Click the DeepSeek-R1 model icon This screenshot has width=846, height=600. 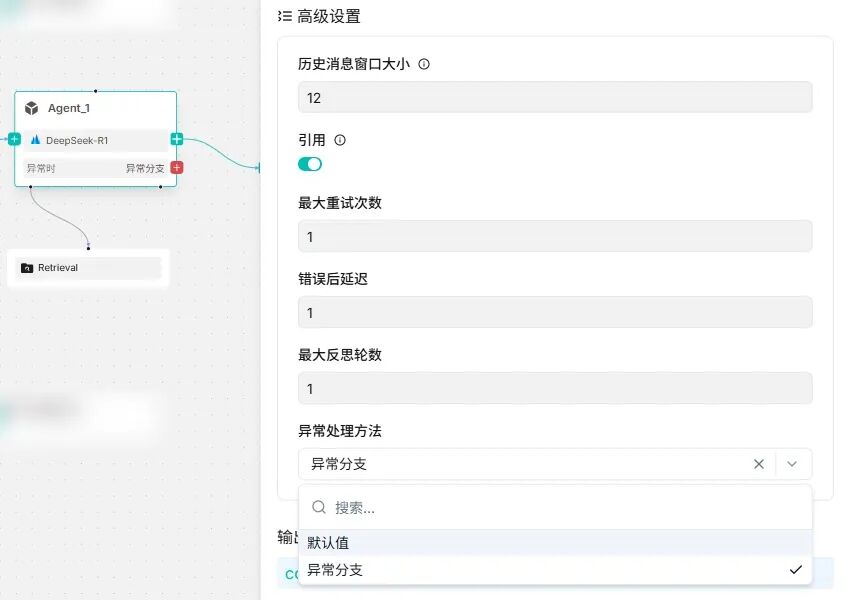(36, 139)
